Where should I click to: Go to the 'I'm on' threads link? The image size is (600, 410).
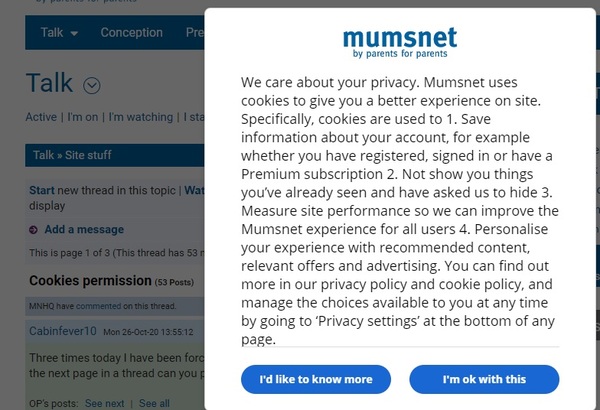point(81,117)
